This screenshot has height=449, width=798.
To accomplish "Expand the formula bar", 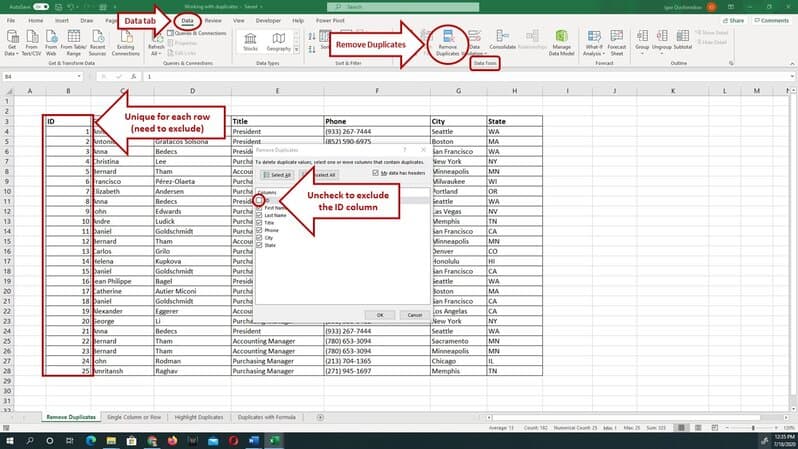I will [x=792, y=76].
